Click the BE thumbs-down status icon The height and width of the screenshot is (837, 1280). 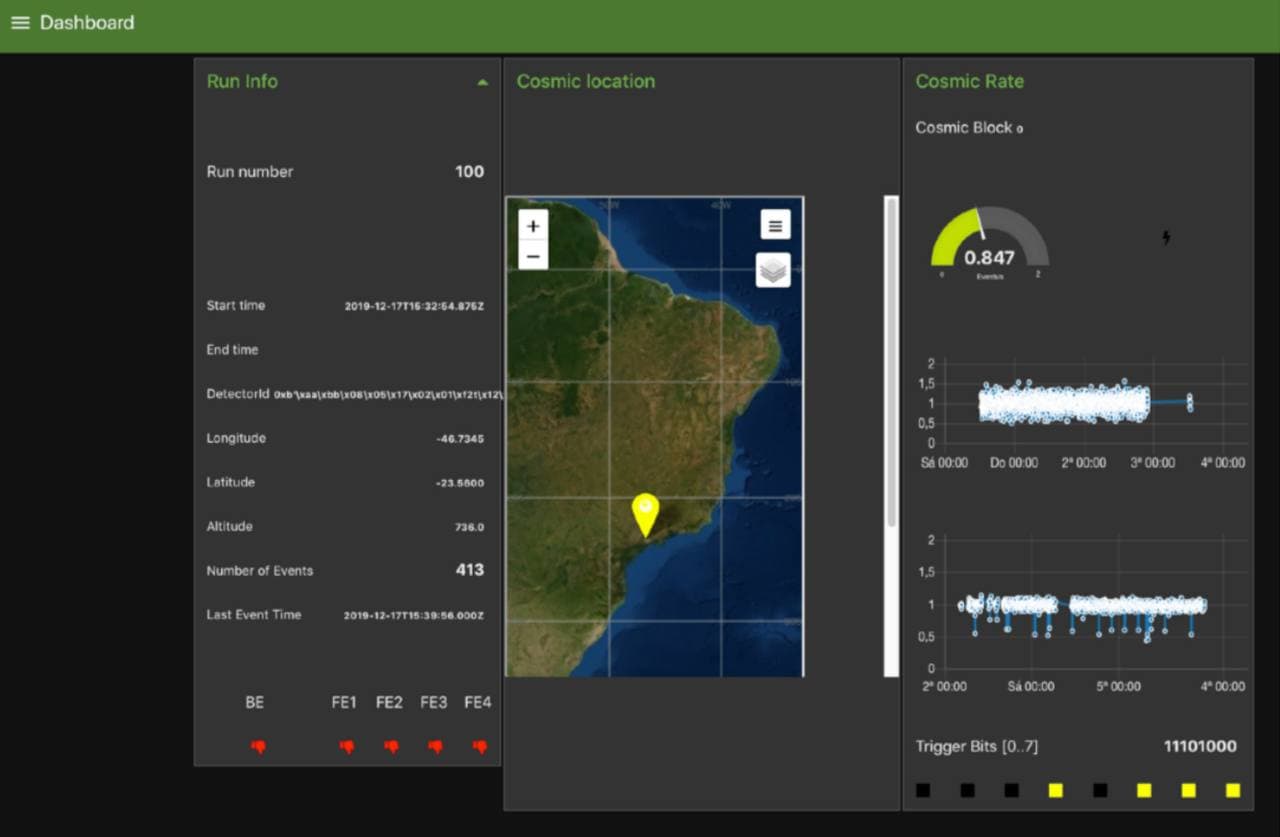tap(258, 747)
